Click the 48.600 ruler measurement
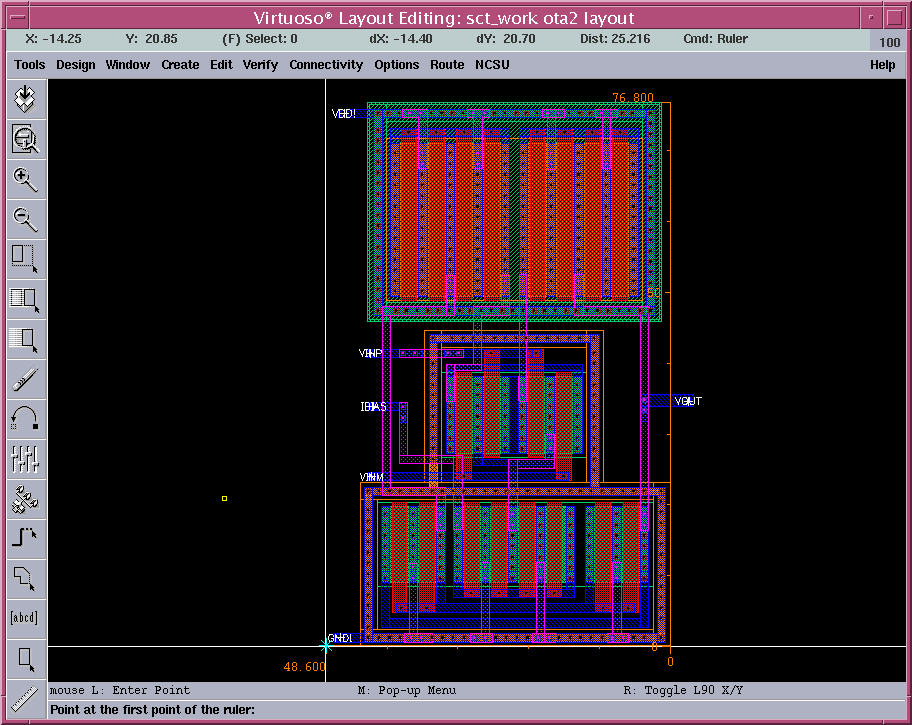 point(304,667)
